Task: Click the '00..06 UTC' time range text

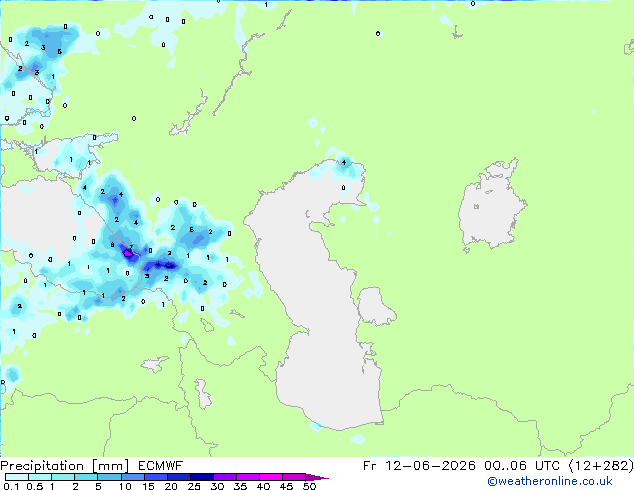Action: [522, 466]
